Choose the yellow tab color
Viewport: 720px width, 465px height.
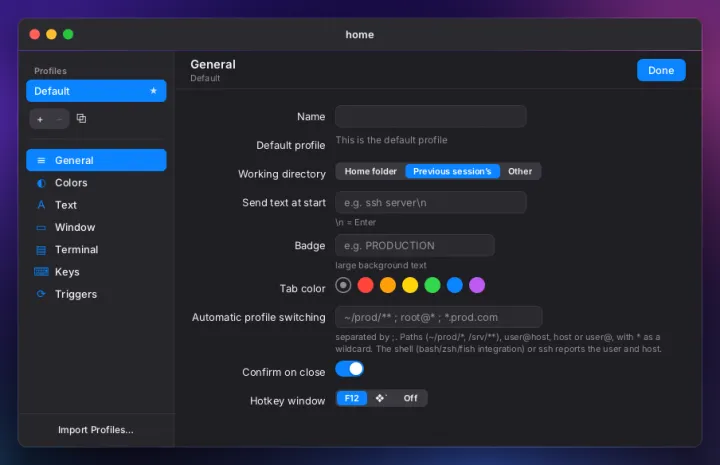[x=410, y=285]
